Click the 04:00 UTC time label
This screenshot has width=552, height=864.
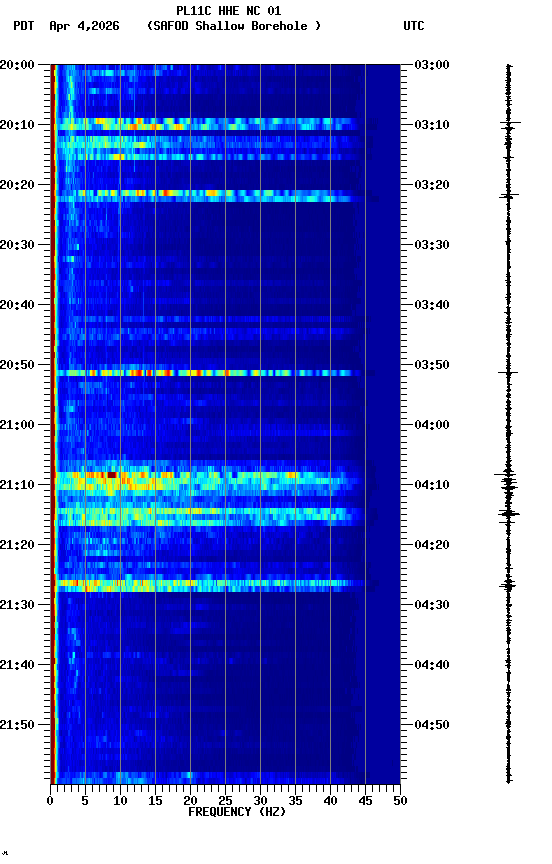coord(432,425)
